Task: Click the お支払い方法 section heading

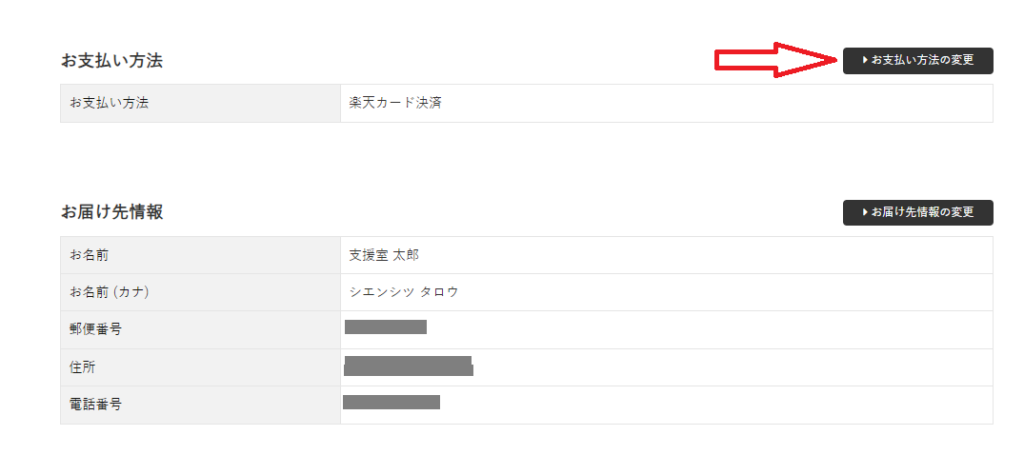Action: coord(112,61)
